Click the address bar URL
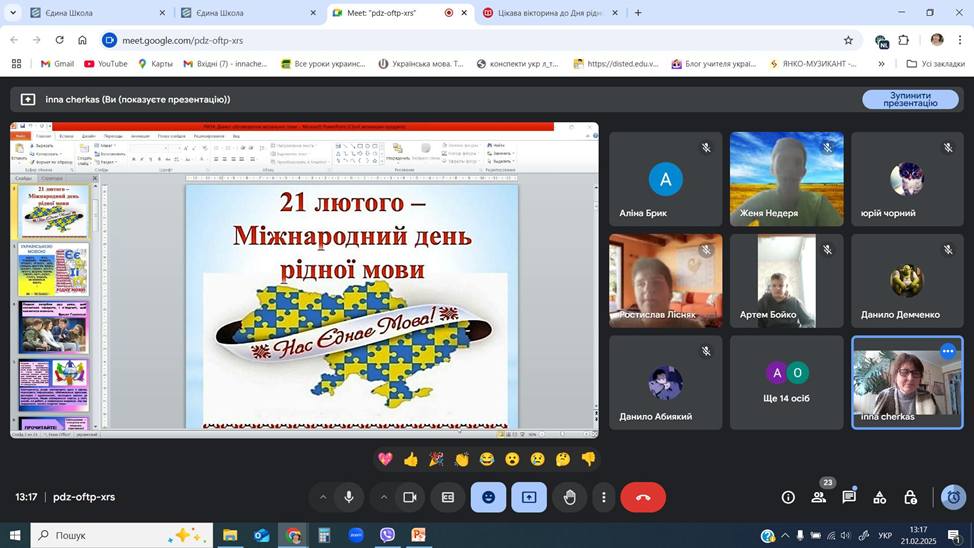Viewport: 974px width, 548px height. tap(183, 40)
